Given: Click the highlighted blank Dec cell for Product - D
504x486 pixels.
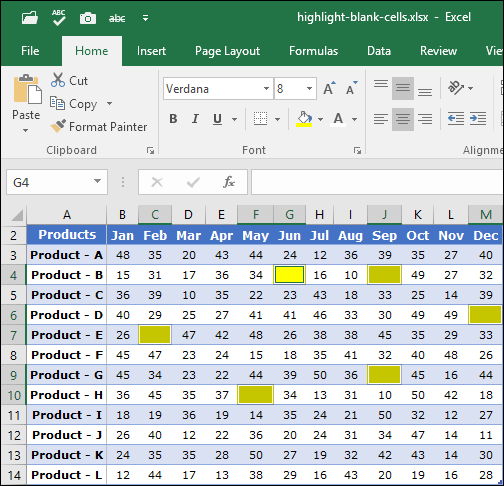Looking at the screenshot, I should click(485, 315).
